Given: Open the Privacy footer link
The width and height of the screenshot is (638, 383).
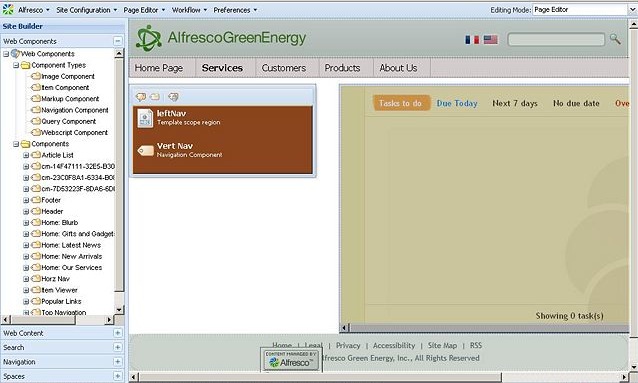Looking at the screenshot, I should (348, 346).
